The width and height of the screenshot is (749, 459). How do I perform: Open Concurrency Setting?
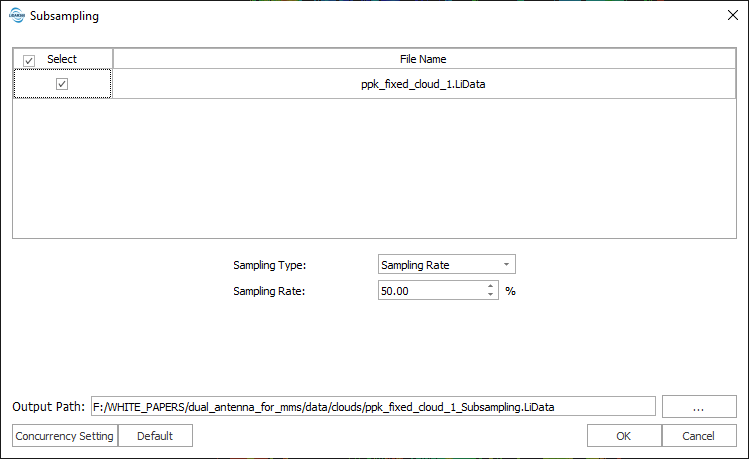coord(64,436)
